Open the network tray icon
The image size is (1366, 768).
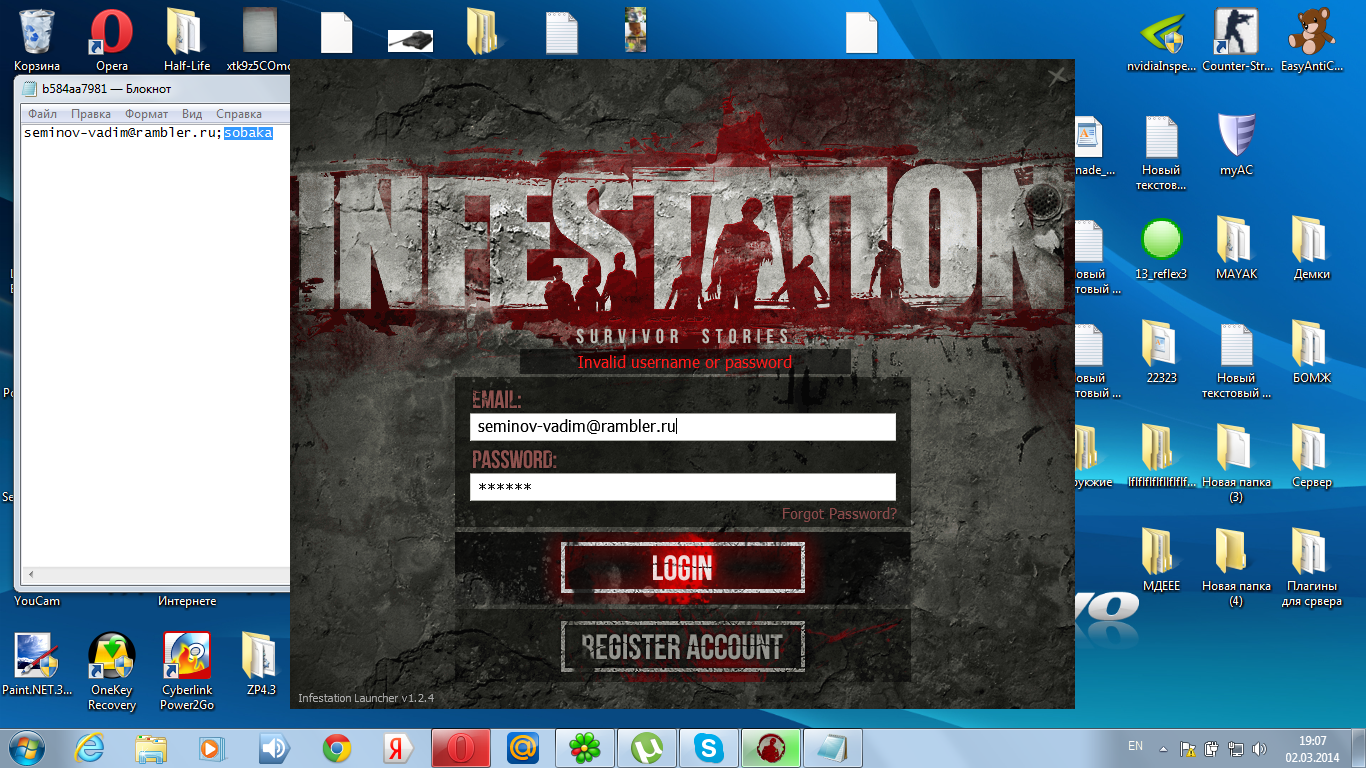coord(1236,748)
